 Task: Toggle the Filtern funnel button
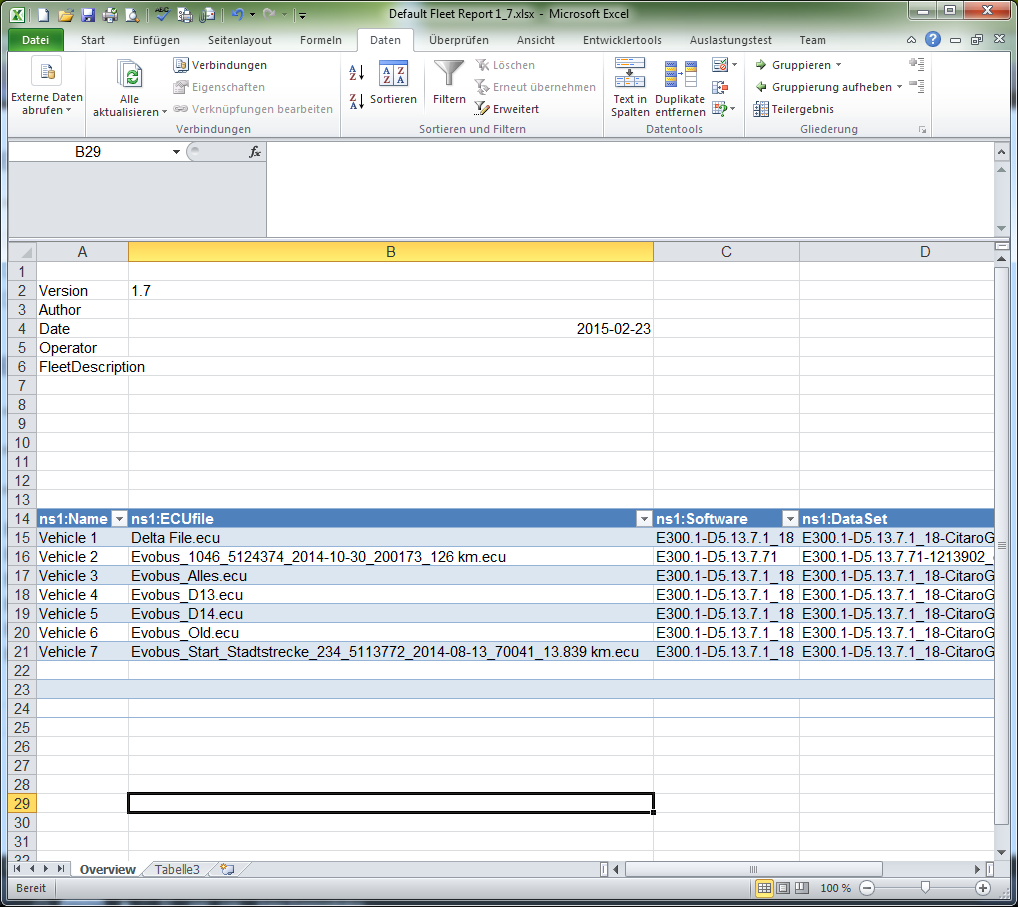(449, 82)
